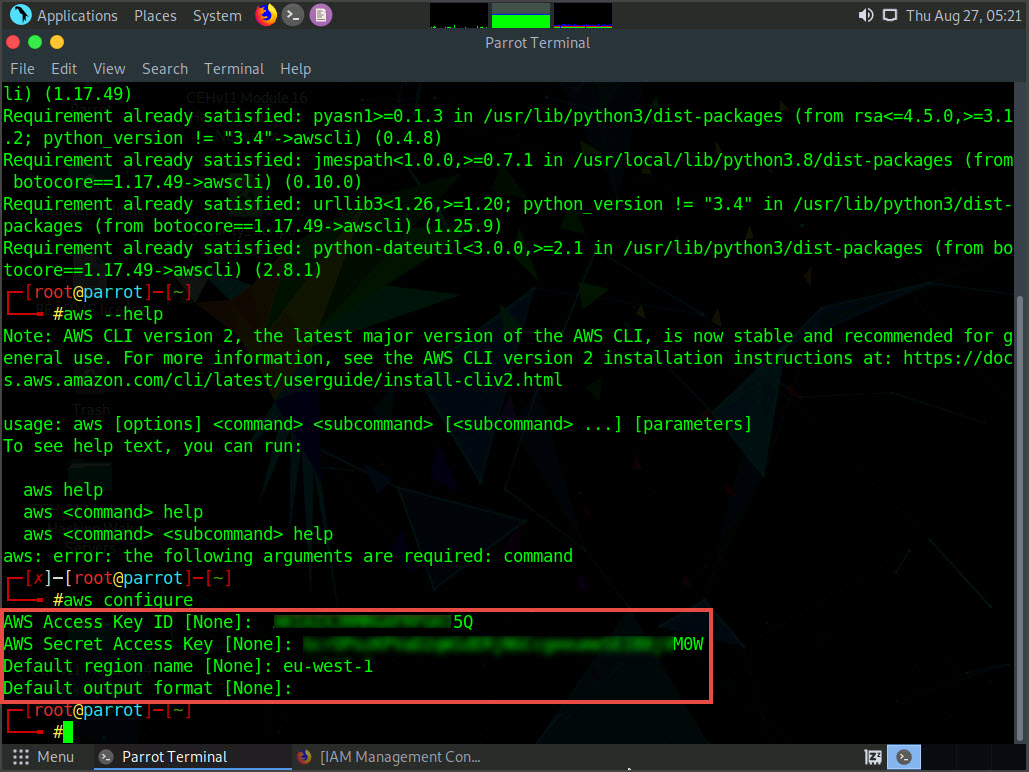Click the green system monitor graph
This screenshot has height=772, width=1029.
click(x=521, y=15)
